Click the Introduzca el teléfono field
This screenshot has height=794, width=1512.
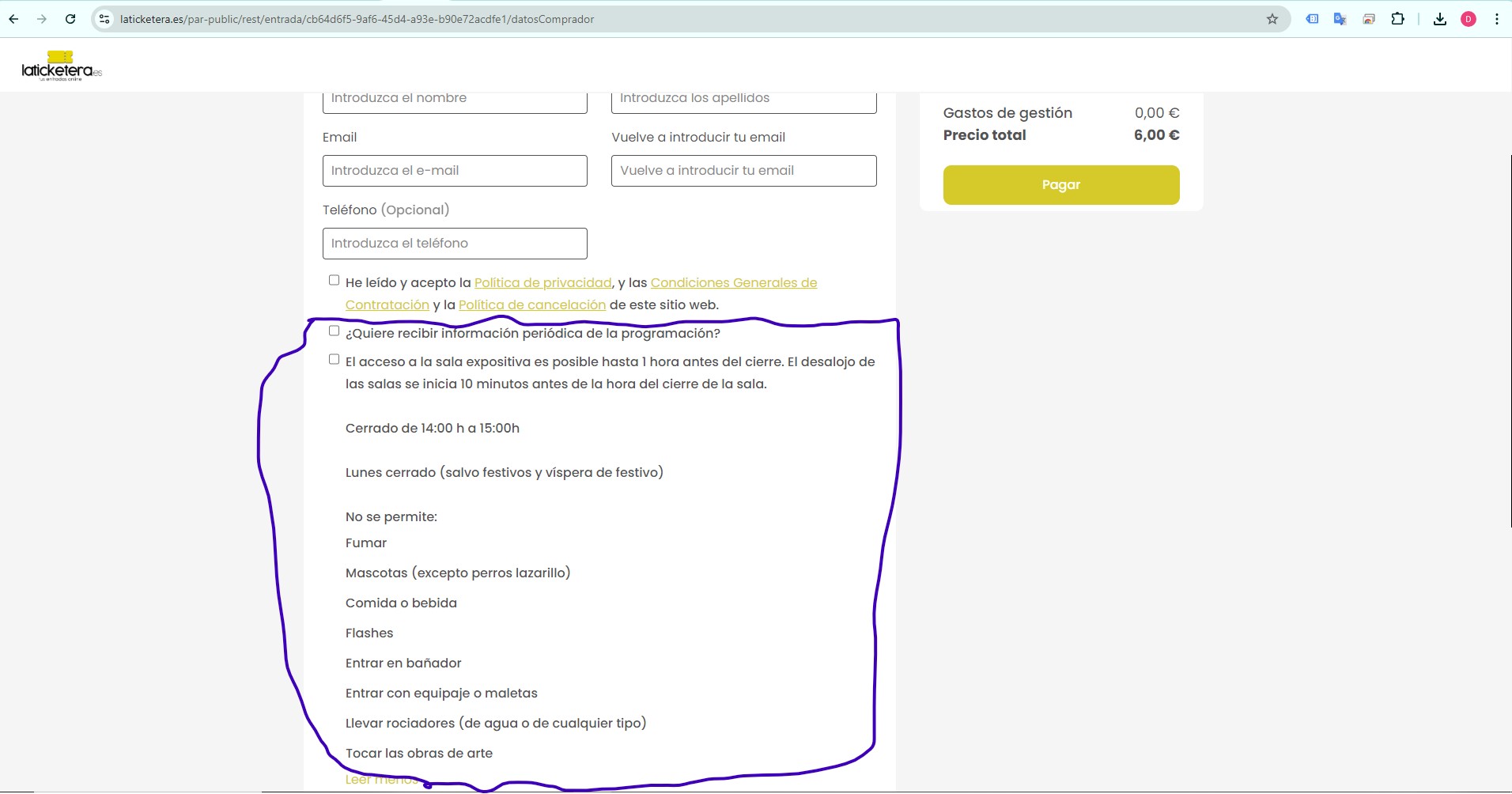click(455, 244)
